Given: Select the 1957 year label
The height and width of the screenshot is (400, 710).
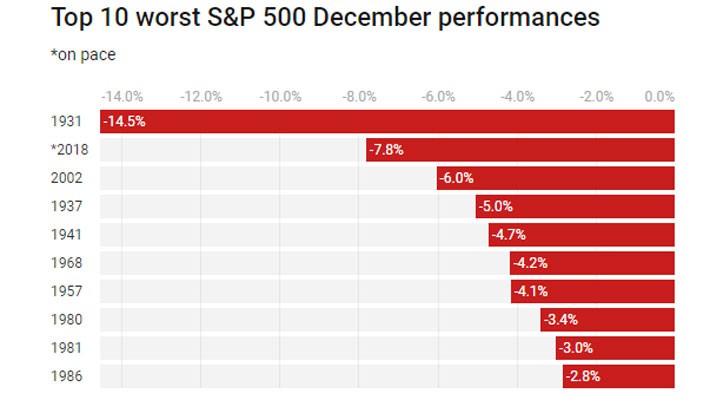Looking at the screenshot, I should click(64, 291).
